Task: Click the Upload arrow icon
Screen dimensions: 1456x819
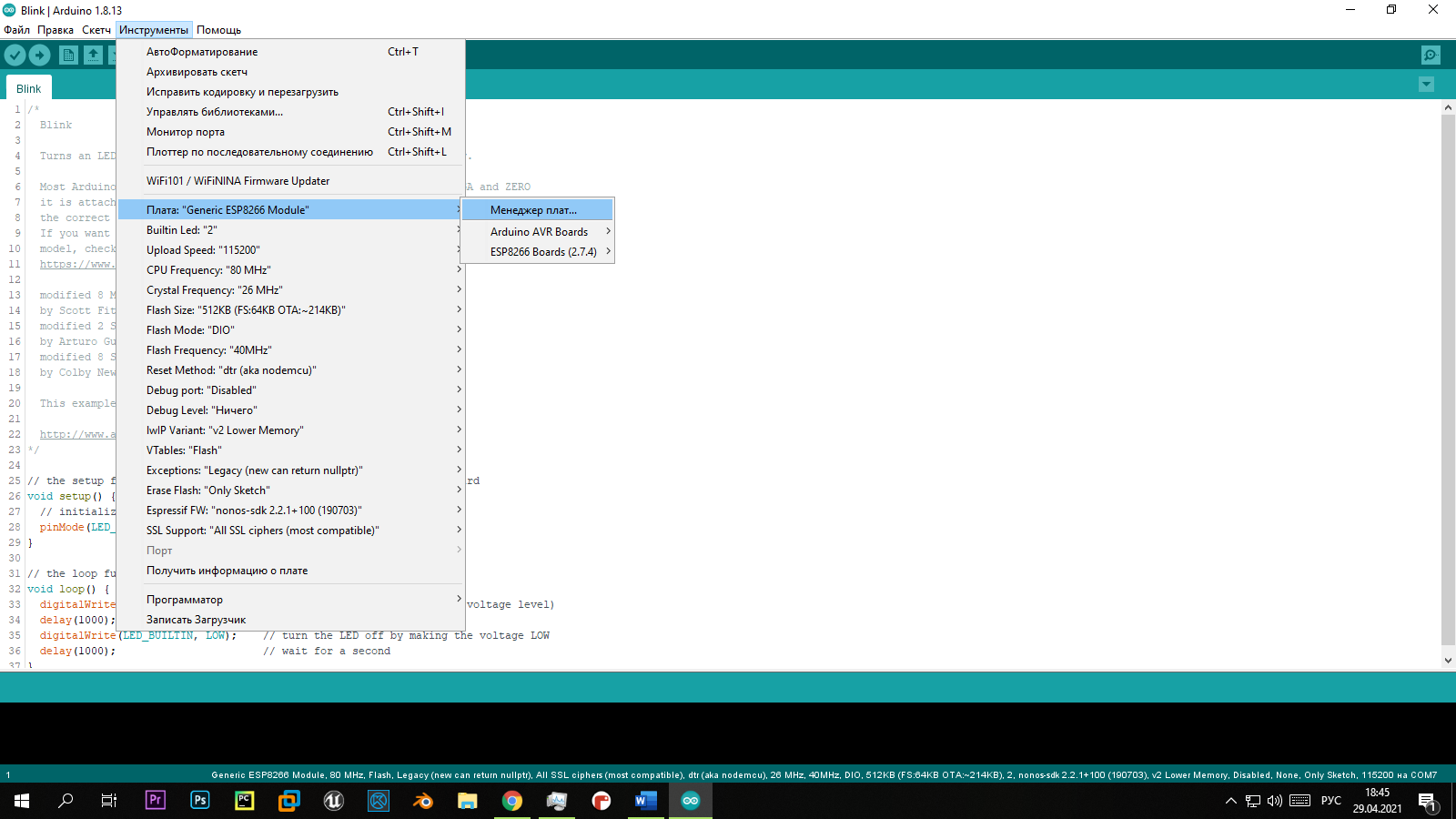Action: 39,56
